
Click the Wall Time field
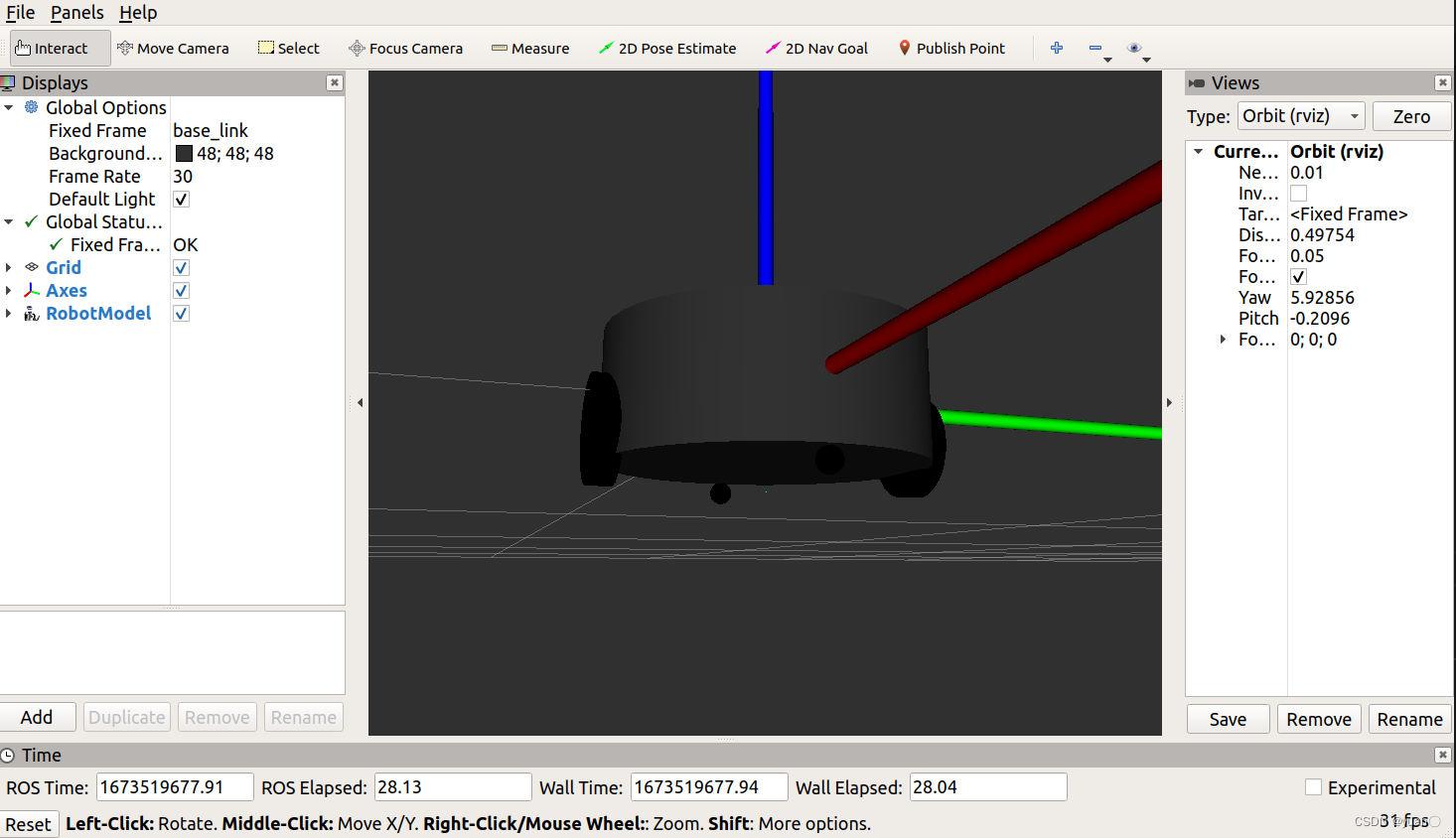tap(709, 787)
